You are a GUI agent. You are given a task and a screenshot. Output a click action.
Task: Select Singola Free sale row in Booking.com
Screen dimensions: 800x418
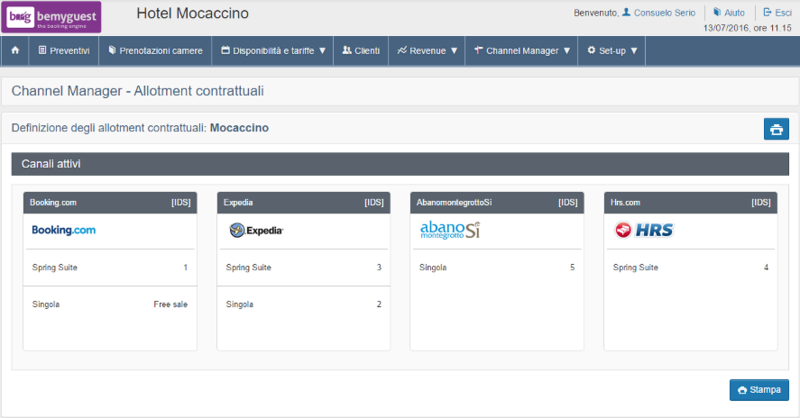[108, 304]
